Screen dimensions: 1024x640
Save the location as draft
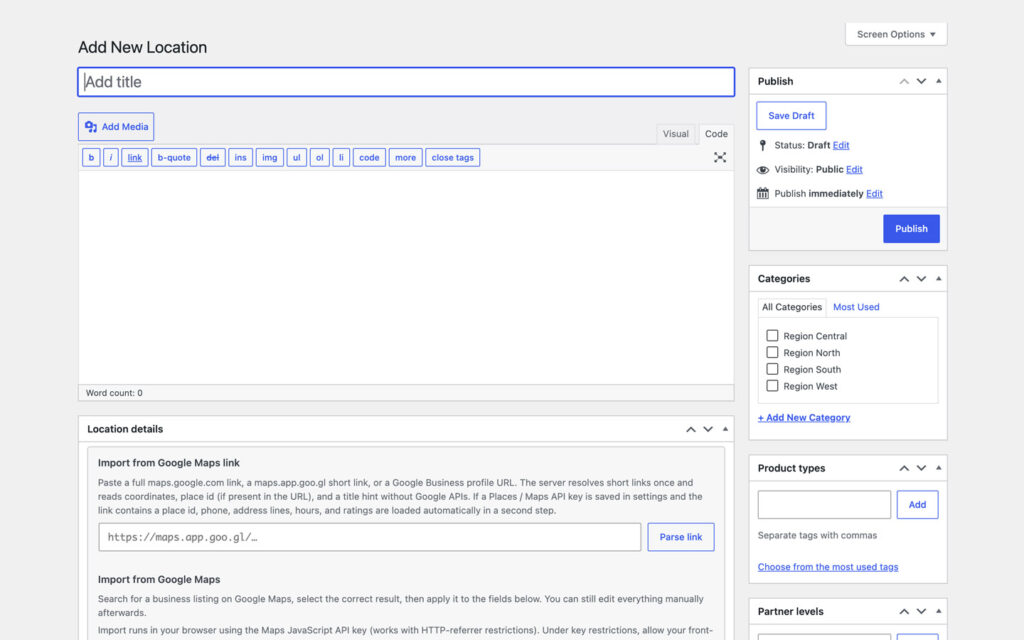(x=791, y=116)
